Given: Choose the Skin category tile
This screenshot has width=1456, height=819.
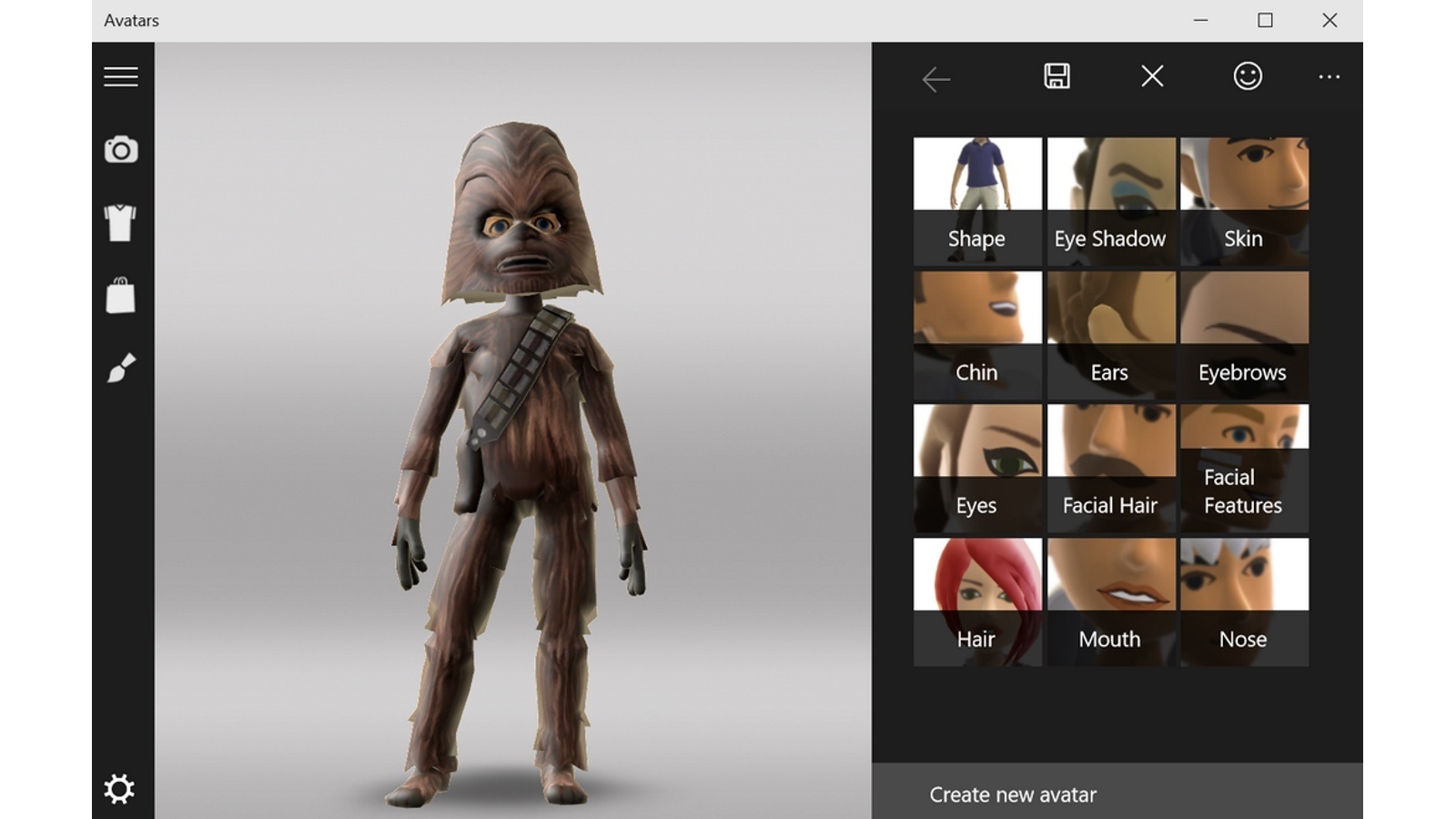Looking at the screenshot, I should coord(1244,200).
